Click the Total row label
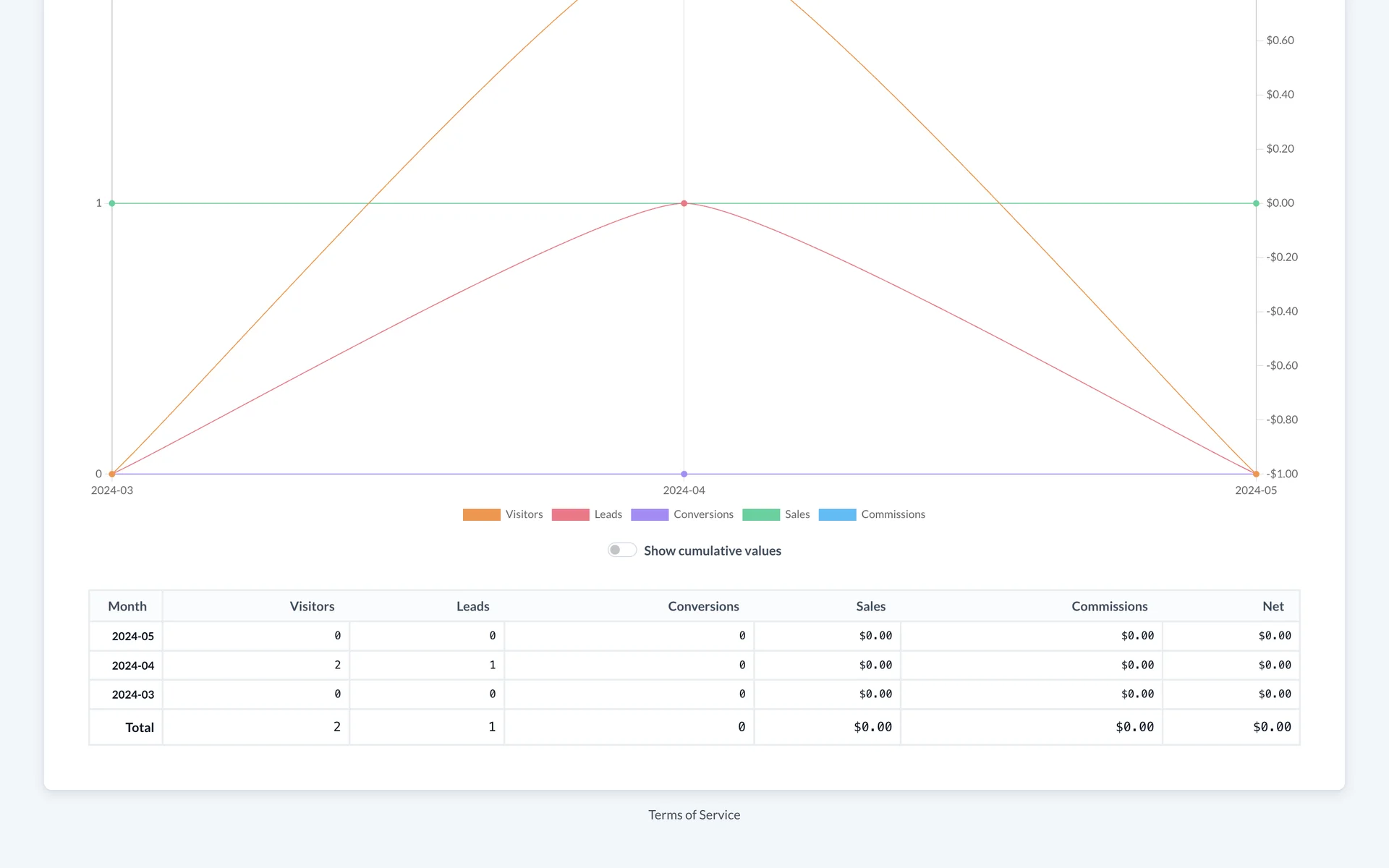1389x868 pixels. tap(140, 728)
